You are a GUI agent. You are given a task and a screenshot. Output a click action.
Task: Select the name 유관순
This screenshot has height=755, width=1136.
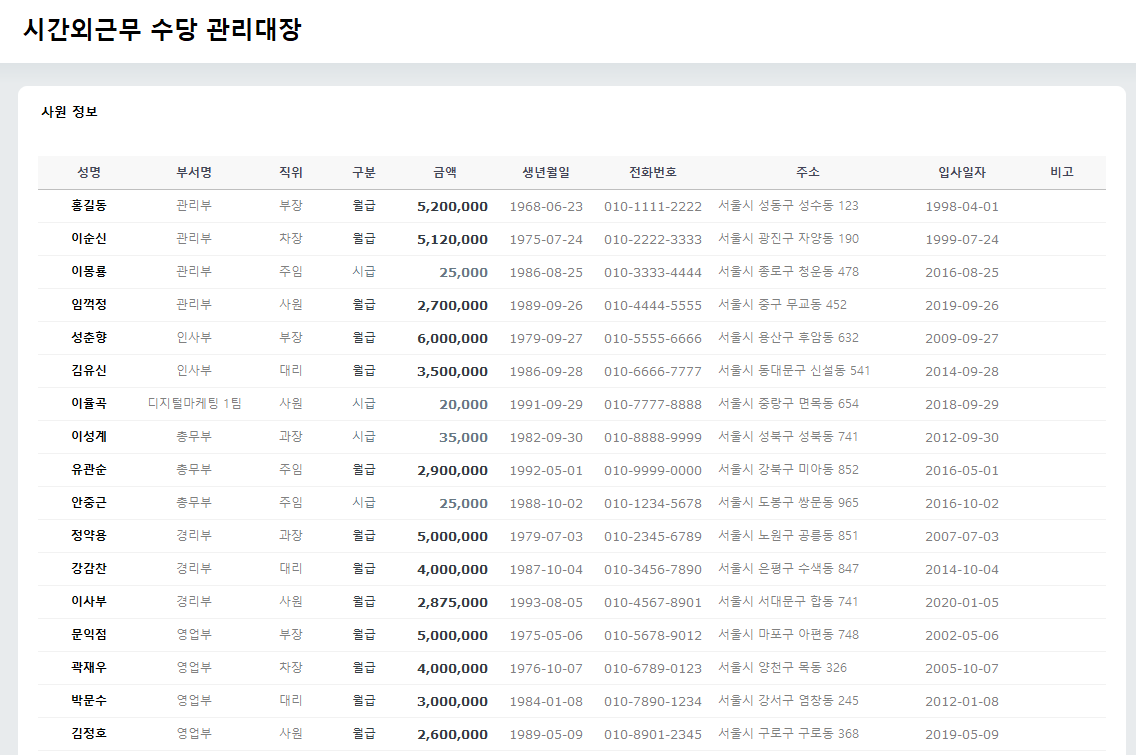coord(89,470)
